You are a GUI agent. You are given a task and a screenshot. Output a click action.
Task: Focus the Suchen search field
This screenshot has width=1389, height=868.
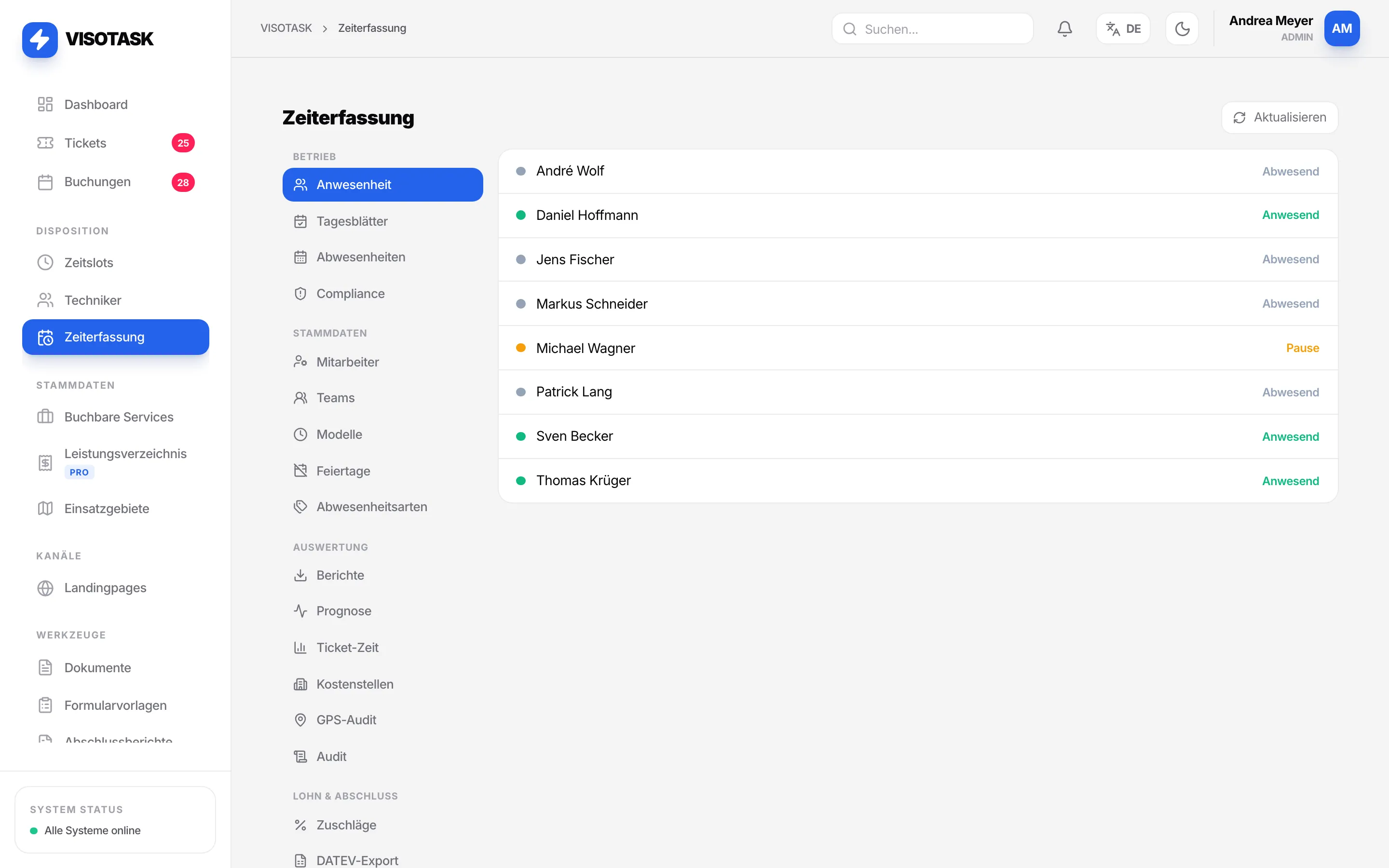point(933,29)
